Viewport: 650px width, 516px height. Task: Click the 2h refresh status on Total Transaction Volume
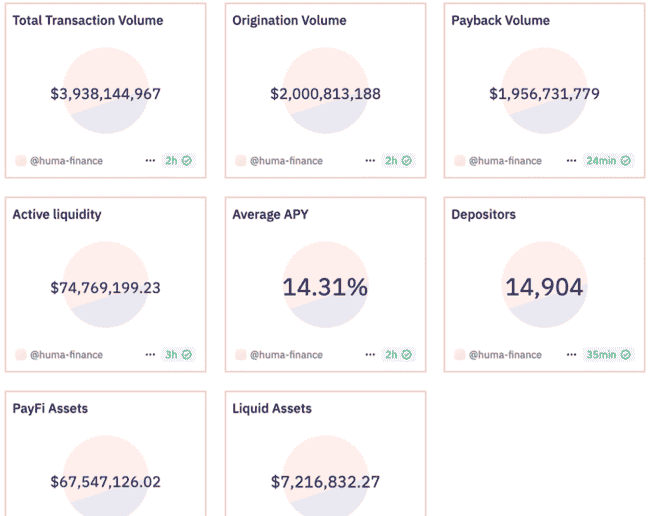[x=179, y=160]
